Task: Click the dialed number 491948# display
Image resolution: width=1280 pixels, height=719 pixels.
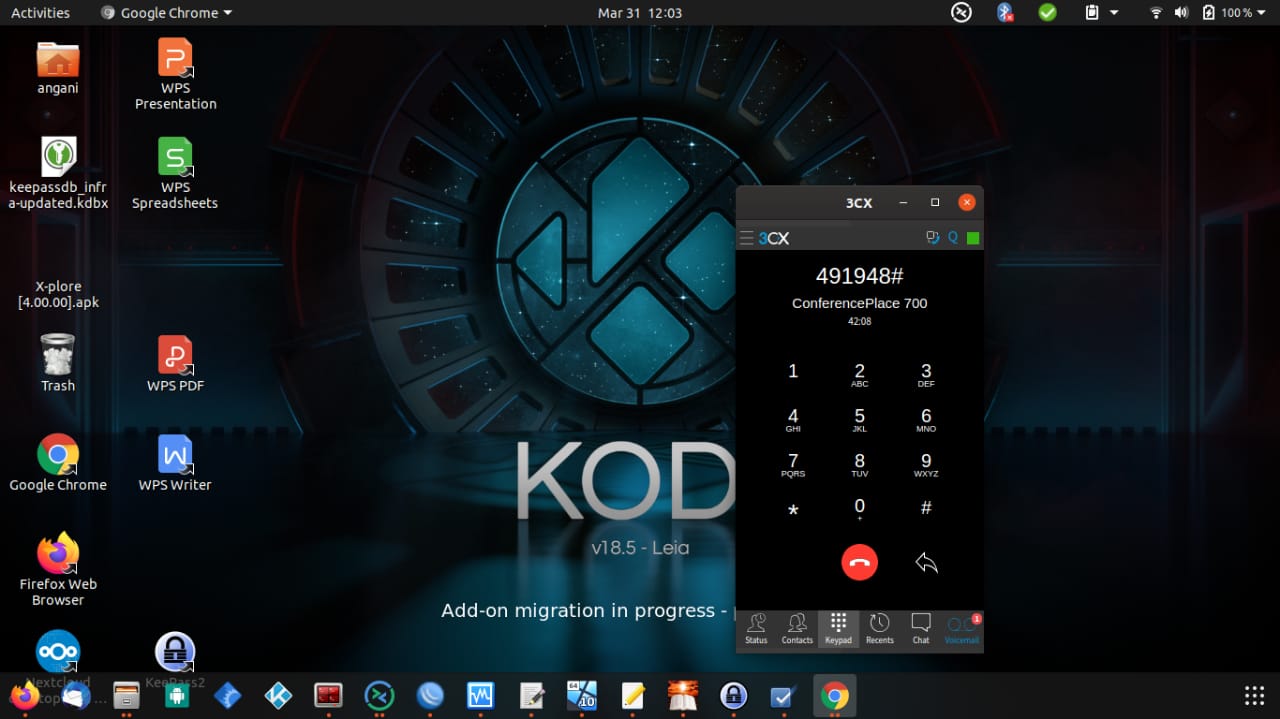Action: [859, 276]
